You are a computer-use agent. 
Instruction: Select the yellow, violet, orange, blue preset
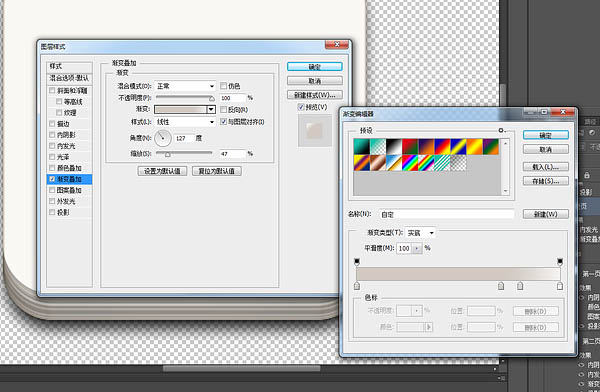(362, 163)
